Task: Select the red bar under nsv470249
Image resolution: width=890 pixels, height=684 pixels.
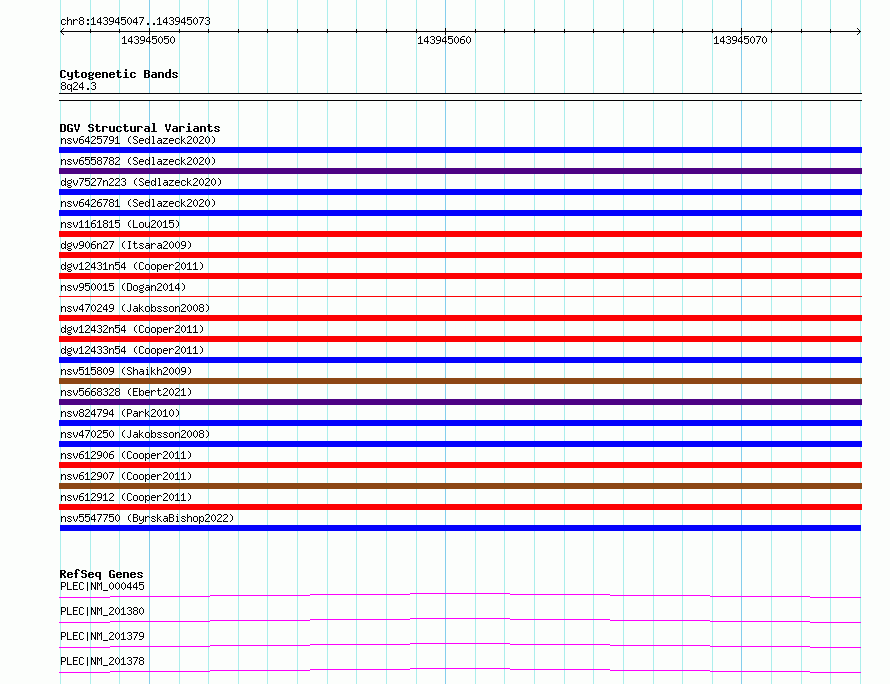Action: [x=460, y=318]
